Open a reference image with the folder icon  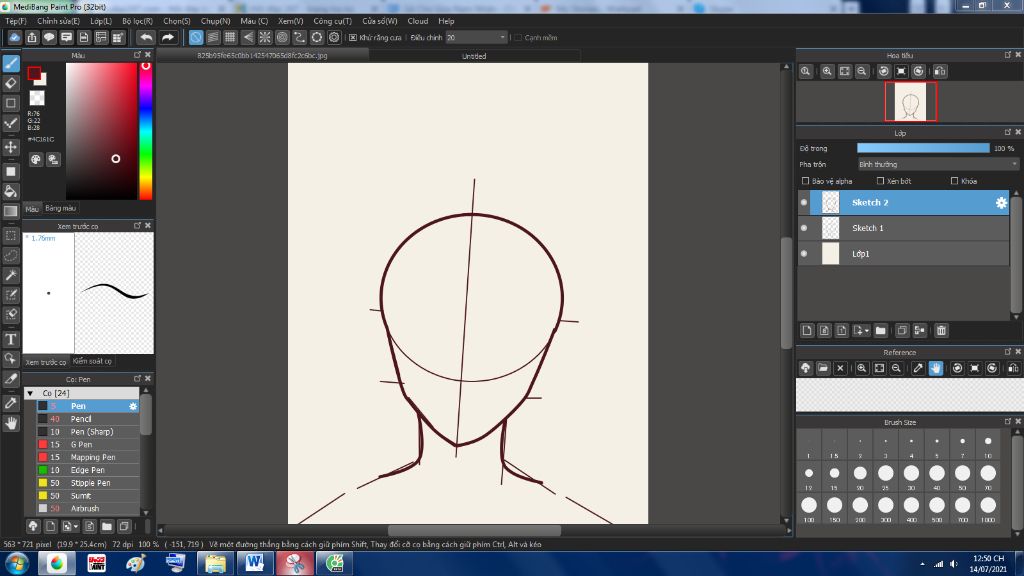823,368
